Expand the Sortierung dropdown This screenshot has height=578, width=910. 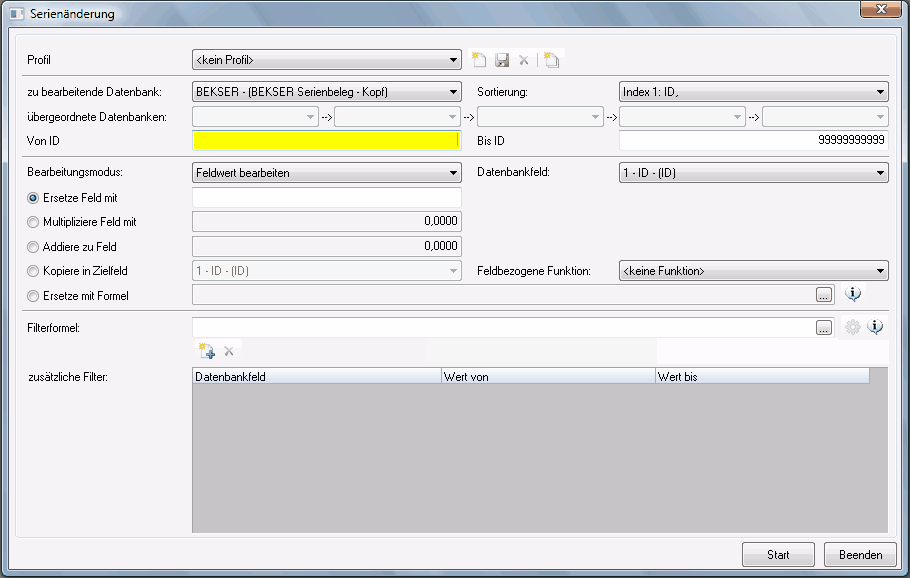753,92
